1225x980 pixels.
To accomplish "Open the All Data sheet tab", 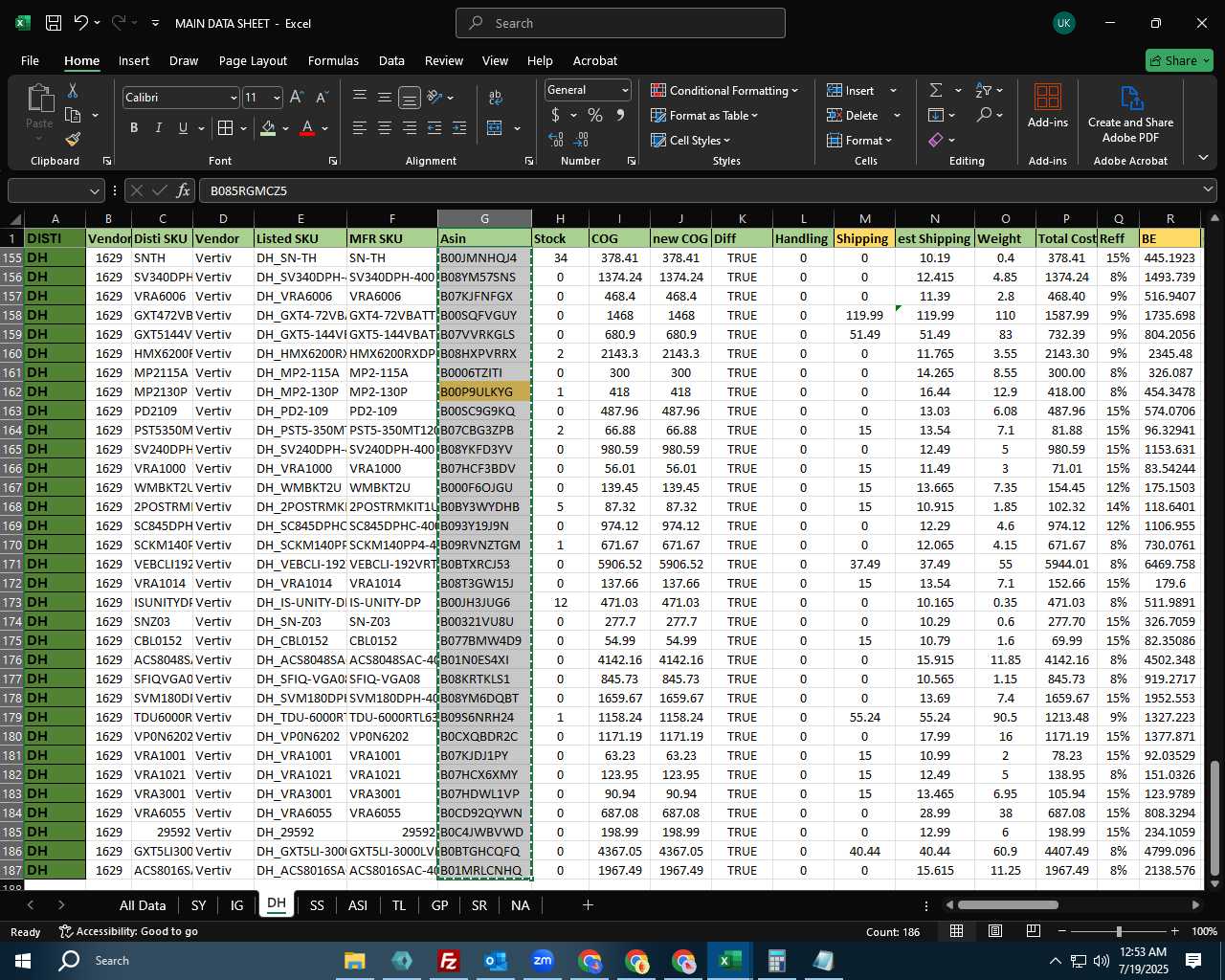I will pyautogui.click(x=143, y=905).
